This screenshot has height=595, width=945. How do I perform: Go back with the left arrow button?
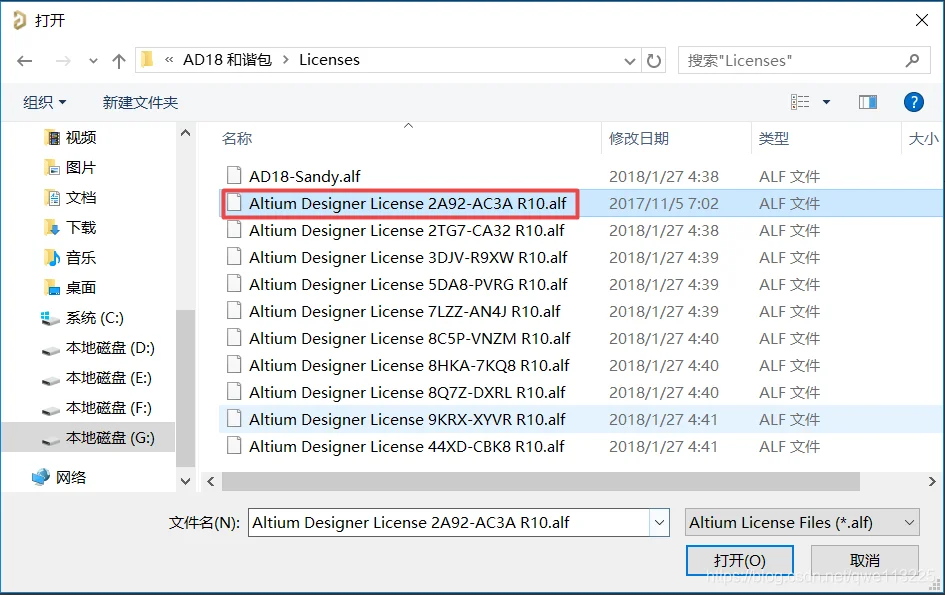coord(25,61)
